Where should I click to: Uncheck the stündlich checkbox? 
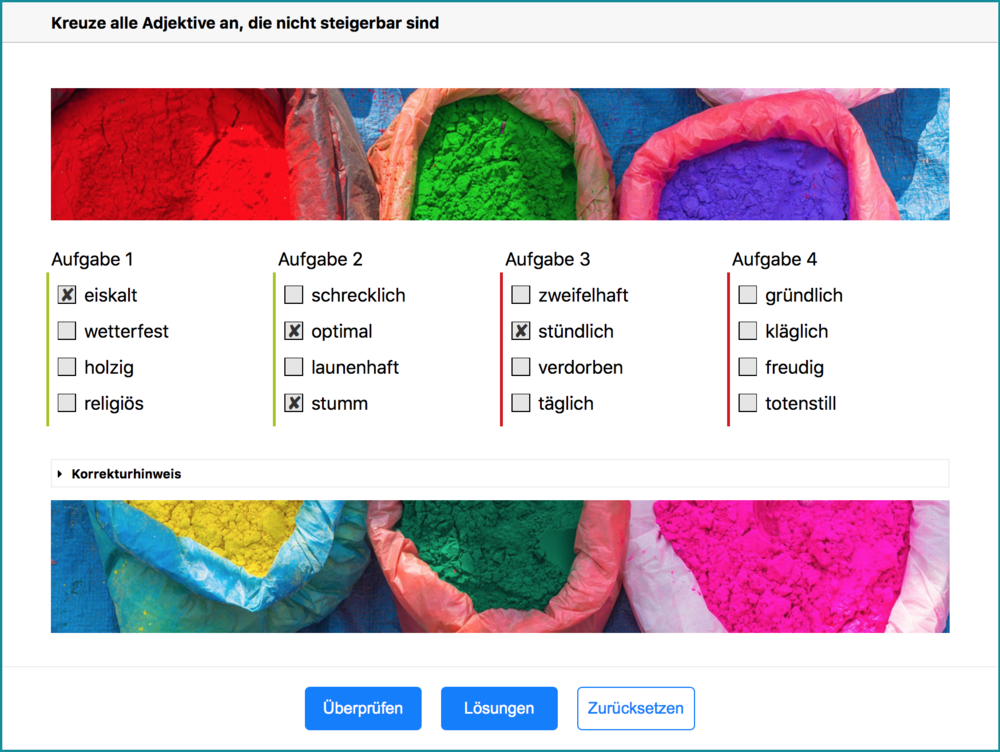[521, 330]
